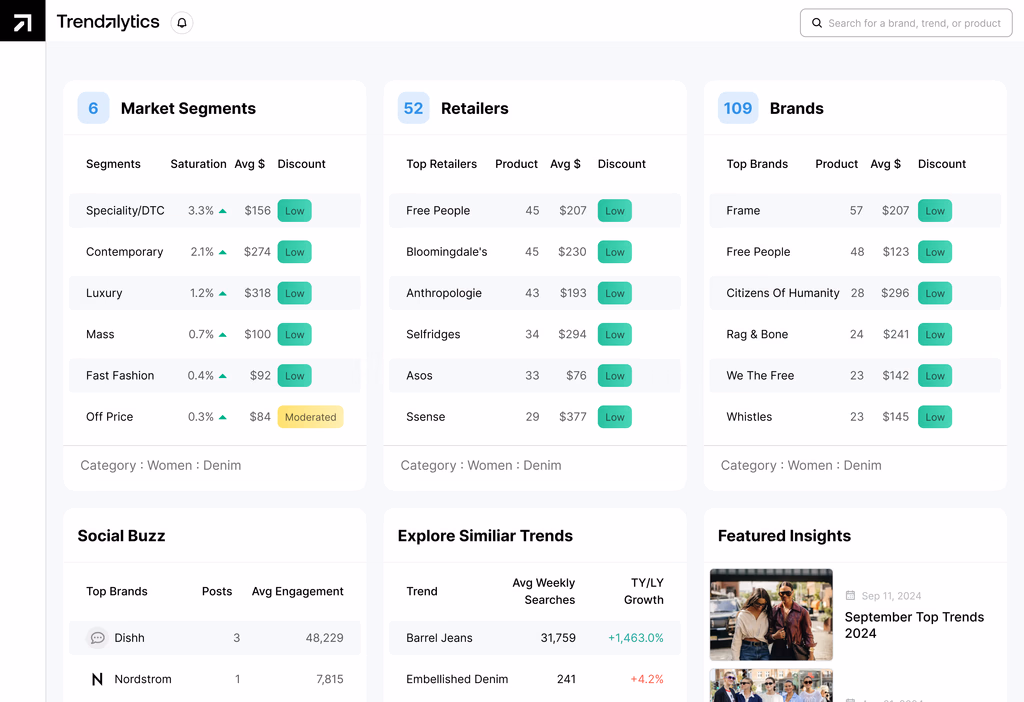The height and width of the screenshot is (702, 1024).
Task: Click Category Women Denim under Brands
Action: (801, 466)
